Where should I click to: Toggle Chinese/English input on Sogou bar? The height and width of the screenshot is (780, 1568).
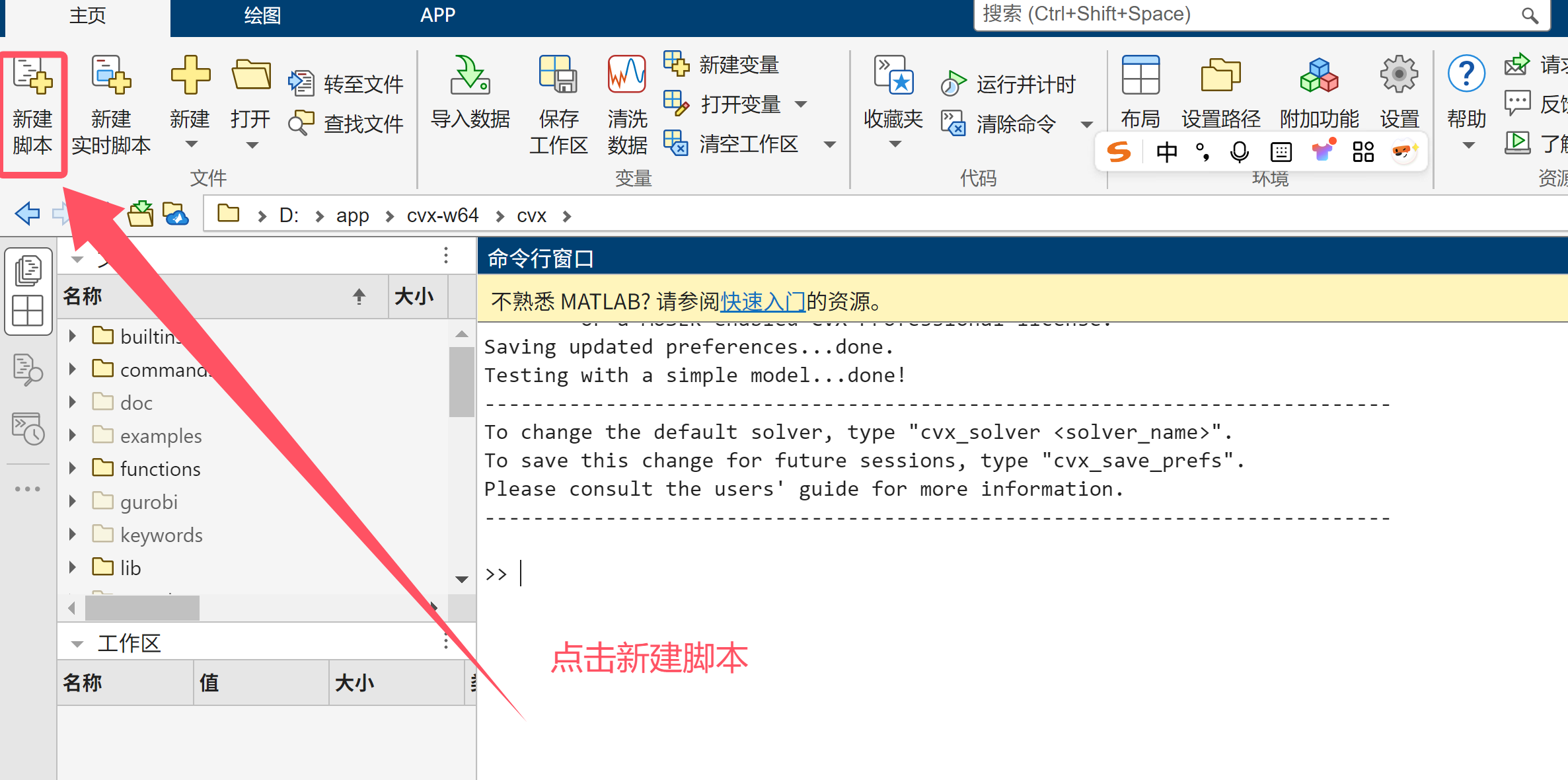(1166, 151)
